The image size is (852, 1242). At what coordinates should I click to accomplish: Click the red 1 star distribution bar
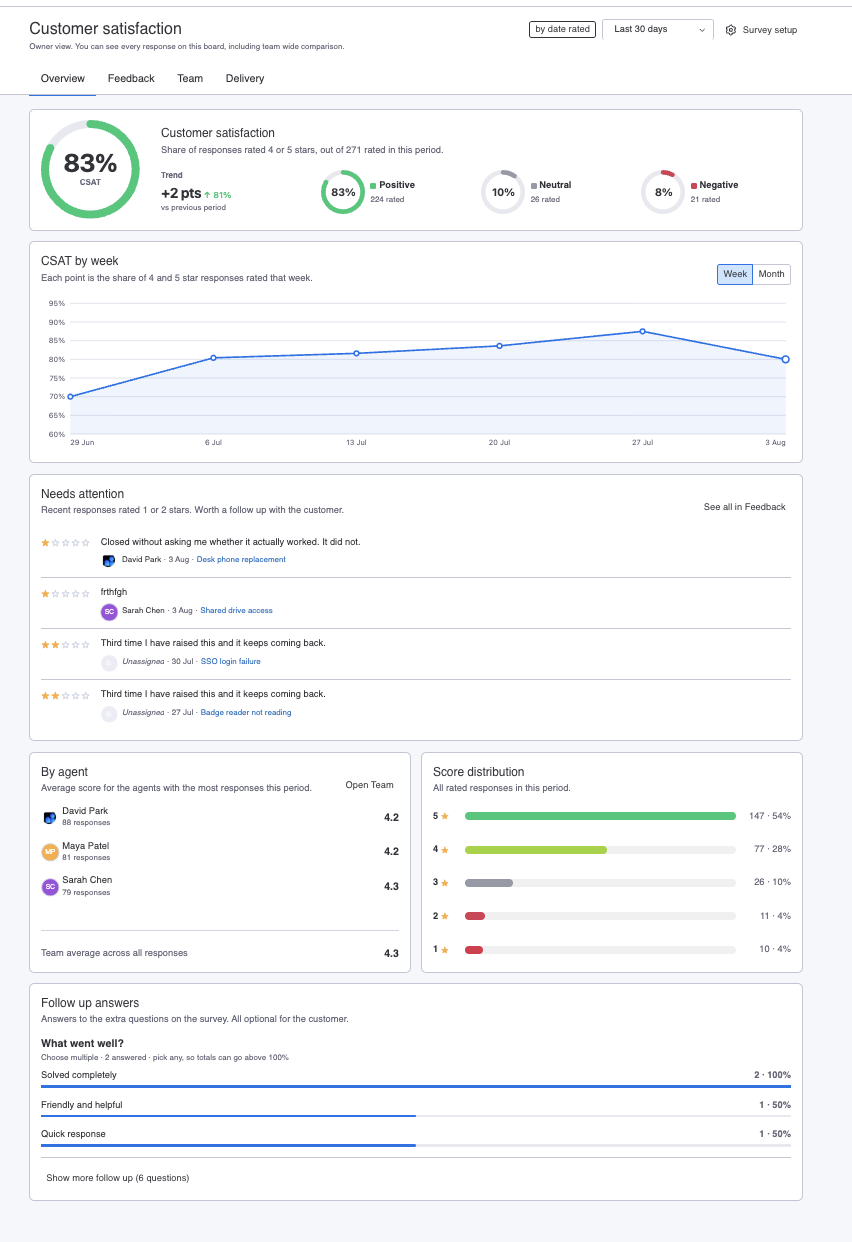click(474, 950)
